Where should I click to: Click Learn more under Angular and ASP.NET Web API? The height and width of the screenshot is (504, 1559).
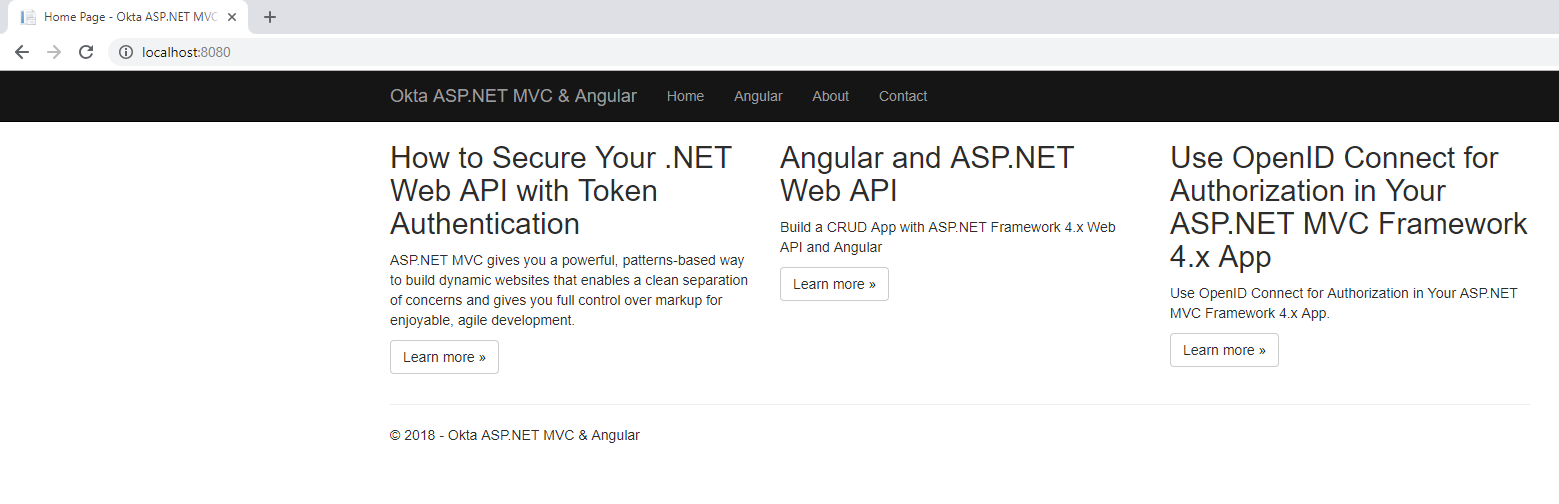click(x=834, y=284)
